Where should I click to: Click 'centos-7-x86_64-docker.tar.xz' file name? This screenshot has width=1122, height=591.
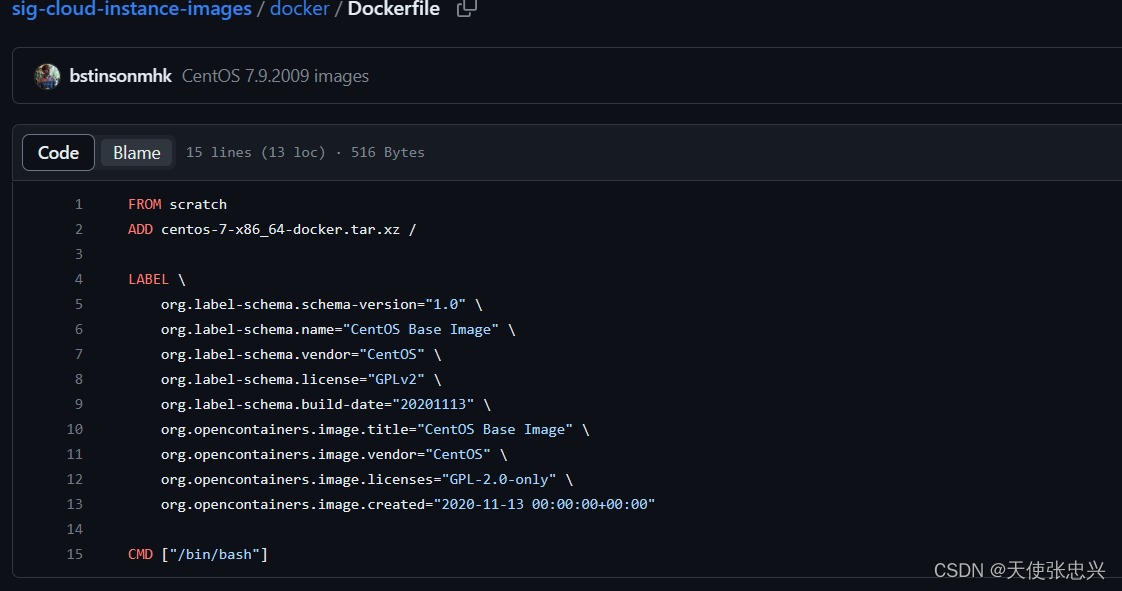280,230
